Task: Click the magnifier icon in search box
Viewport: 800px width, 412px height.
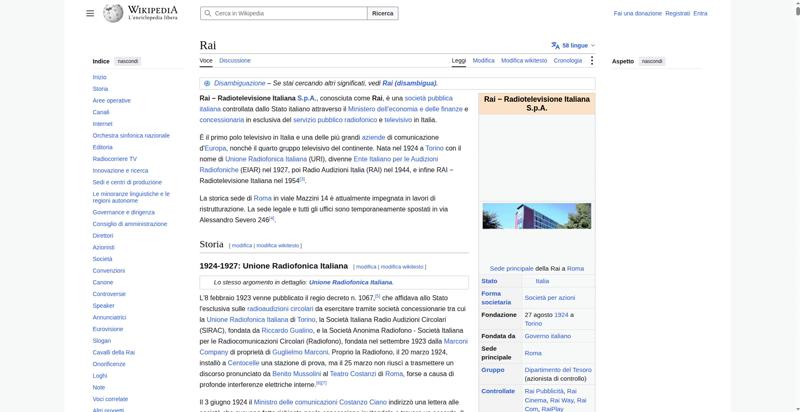Action: (208, 13)
